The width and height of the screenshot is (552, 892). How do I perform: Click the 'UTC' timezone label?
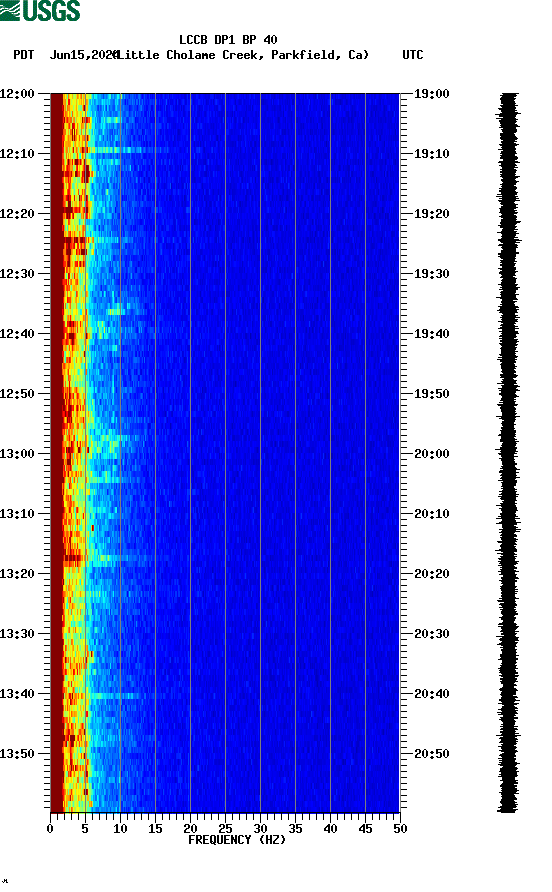(x=413, y=55)
